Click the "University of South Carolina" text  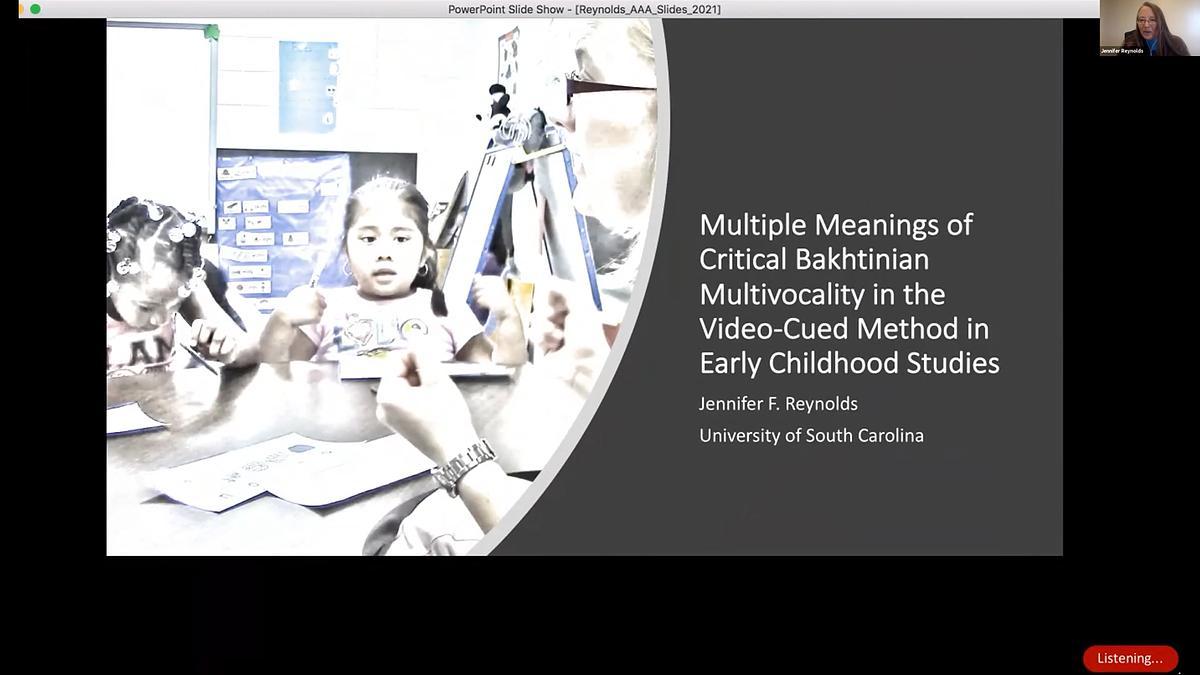pos(811,435)
